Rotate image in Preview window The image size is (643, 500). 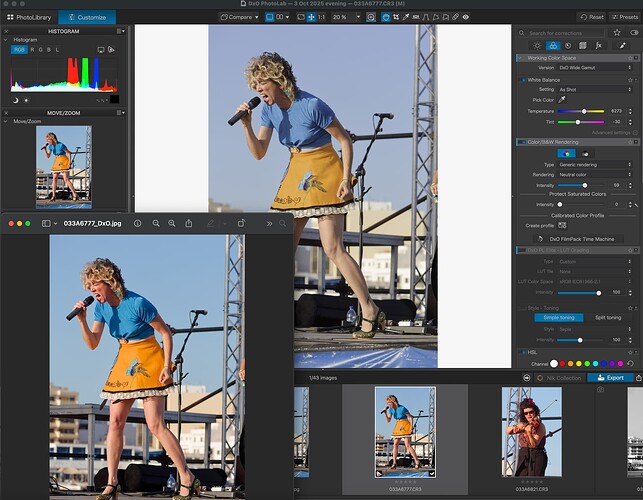pyautogui.click(x=241, y=223)
